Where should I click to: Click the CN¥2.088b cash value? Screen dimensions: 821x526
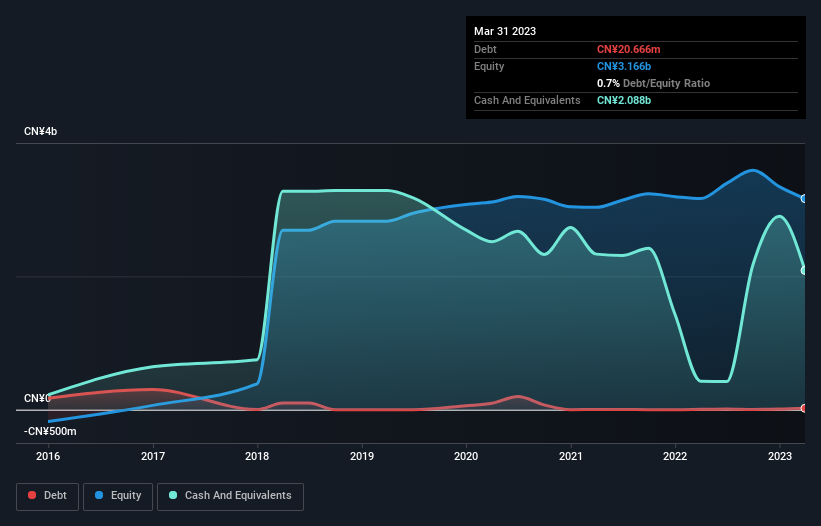click(x=624, y=100)
